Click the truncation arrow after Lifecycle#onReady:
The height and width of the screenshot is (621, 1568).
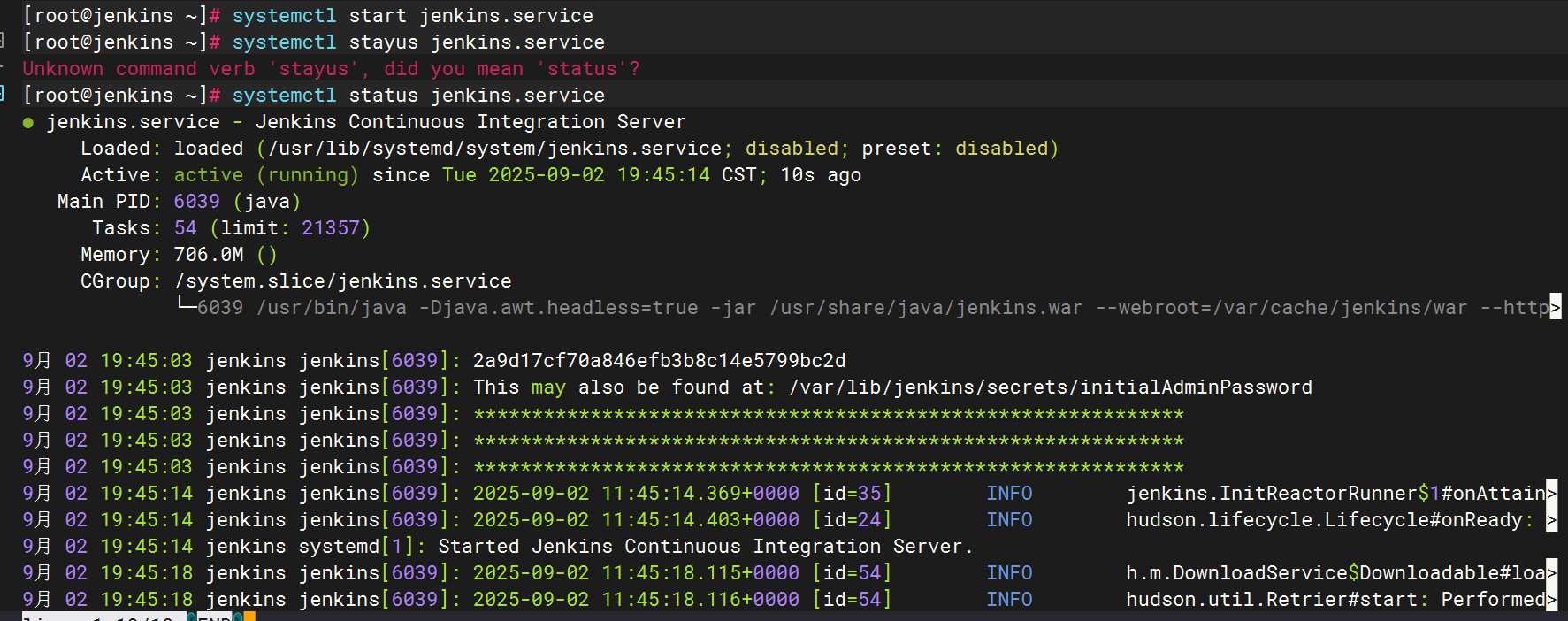point(1552,519)
